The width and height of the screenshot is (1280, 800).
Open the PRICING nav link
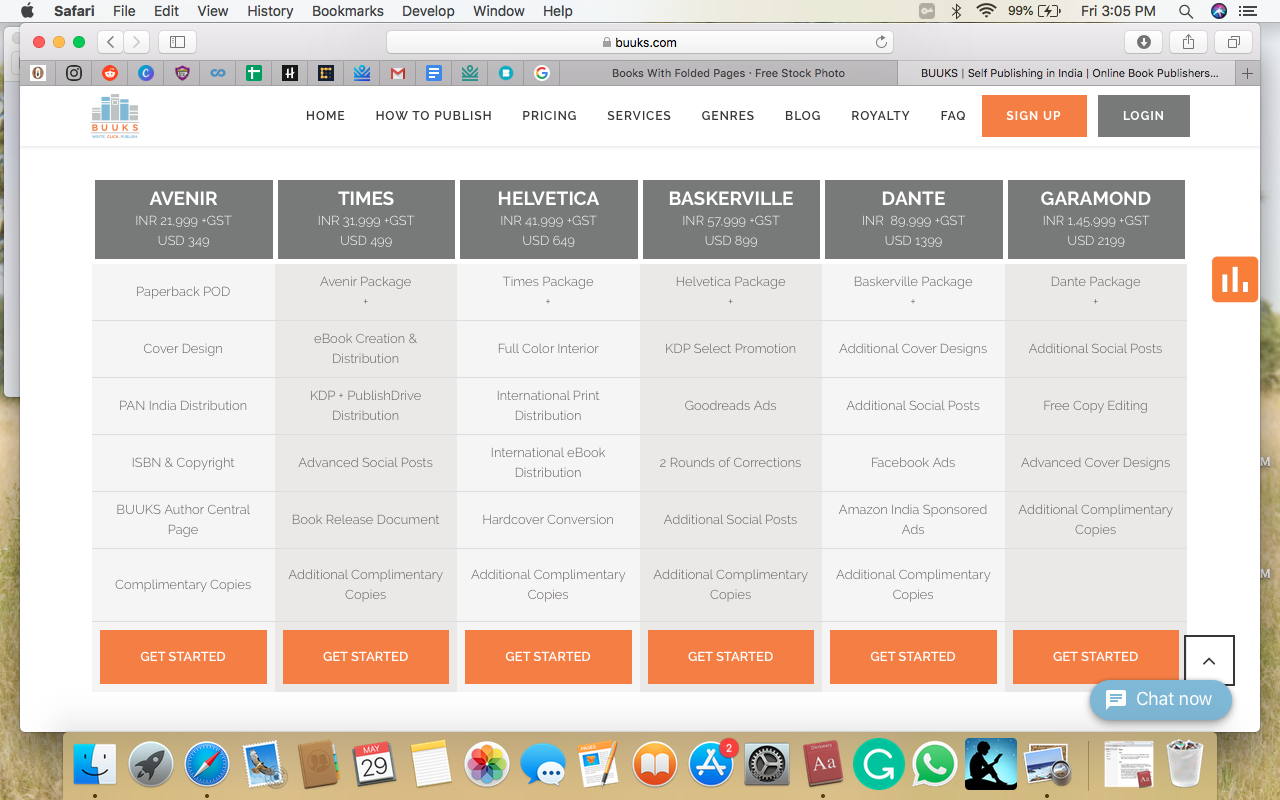(549, 116)
